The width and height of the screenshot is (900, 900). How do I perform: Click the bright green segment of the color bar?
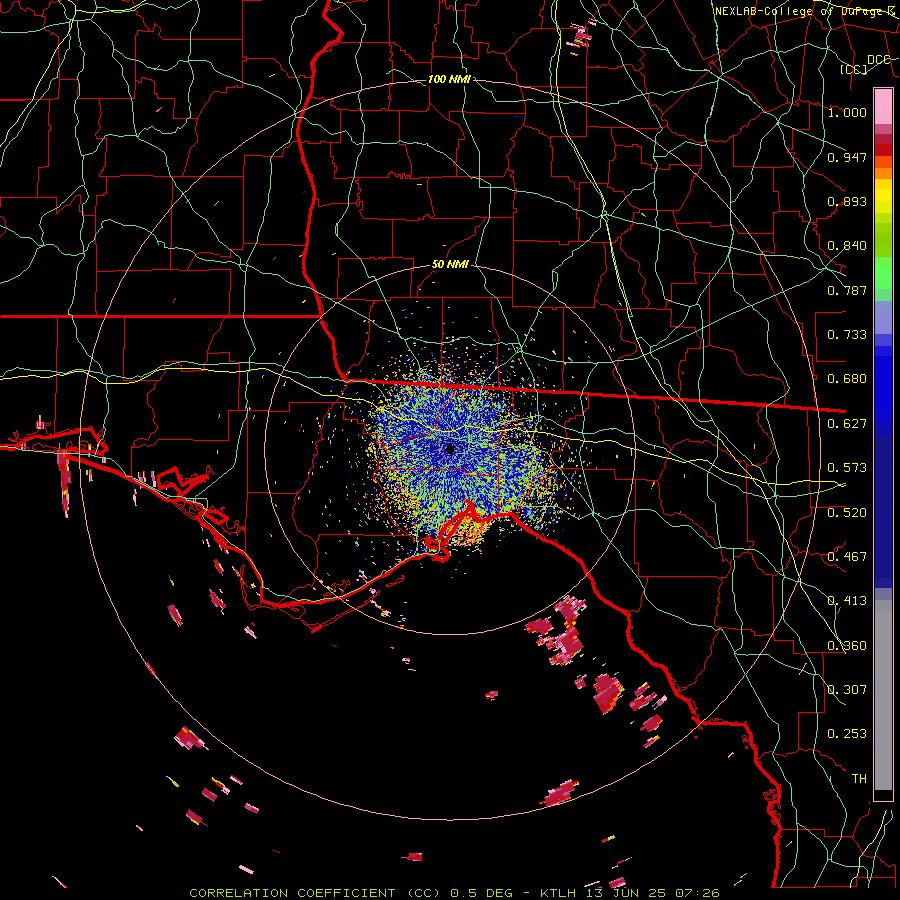883,273
